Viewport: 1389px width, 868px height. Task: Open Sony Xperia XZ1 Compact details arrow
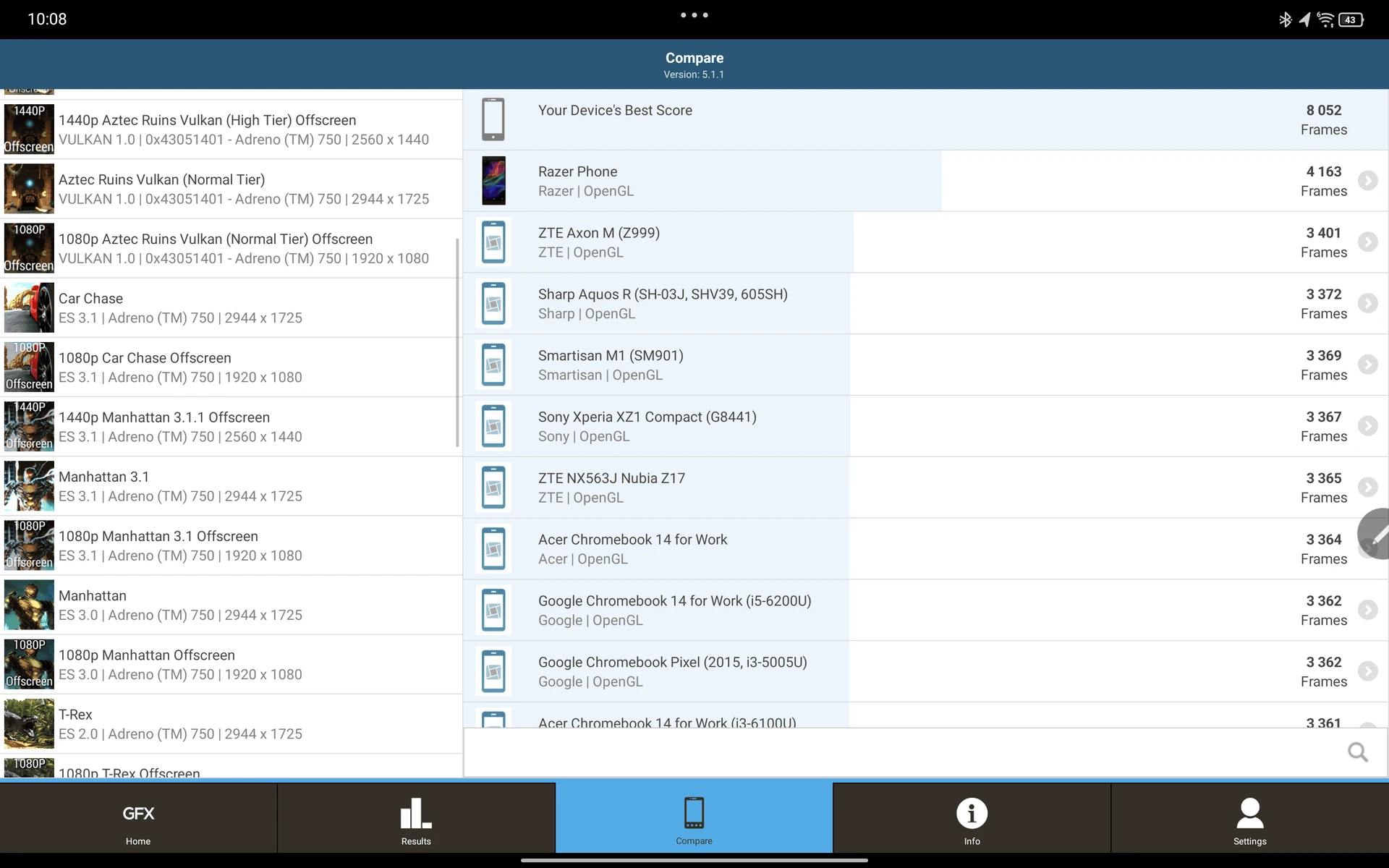pyautogui.click(x=1367, y=426)
